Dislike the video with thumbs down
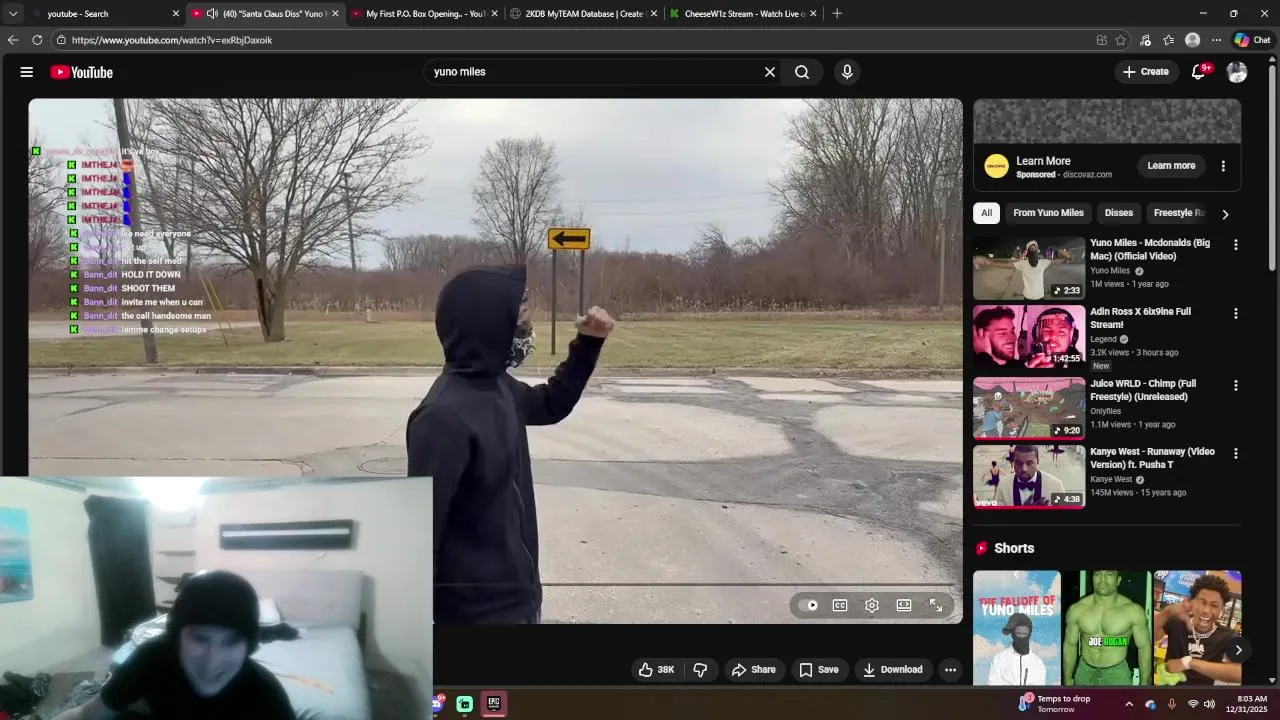 pyautogui.click(x=700, y=670)
